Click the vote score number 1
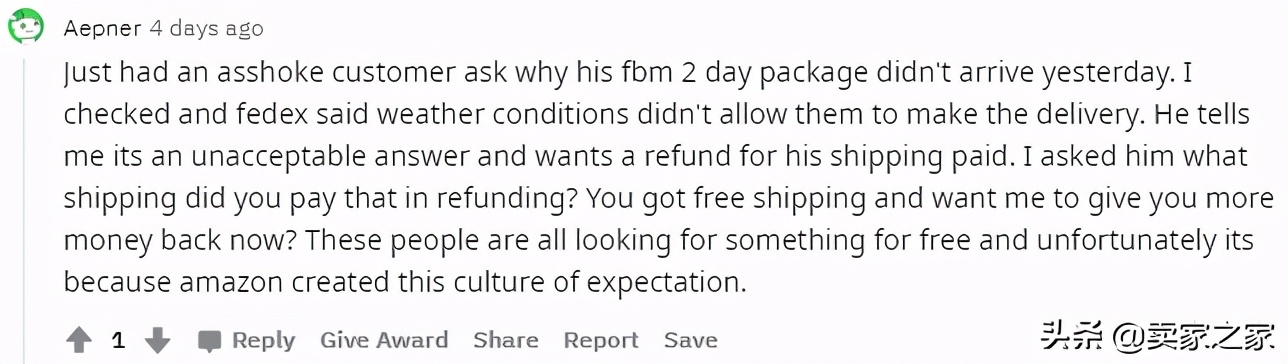The image size is (1288, 364). click(118, 341)
